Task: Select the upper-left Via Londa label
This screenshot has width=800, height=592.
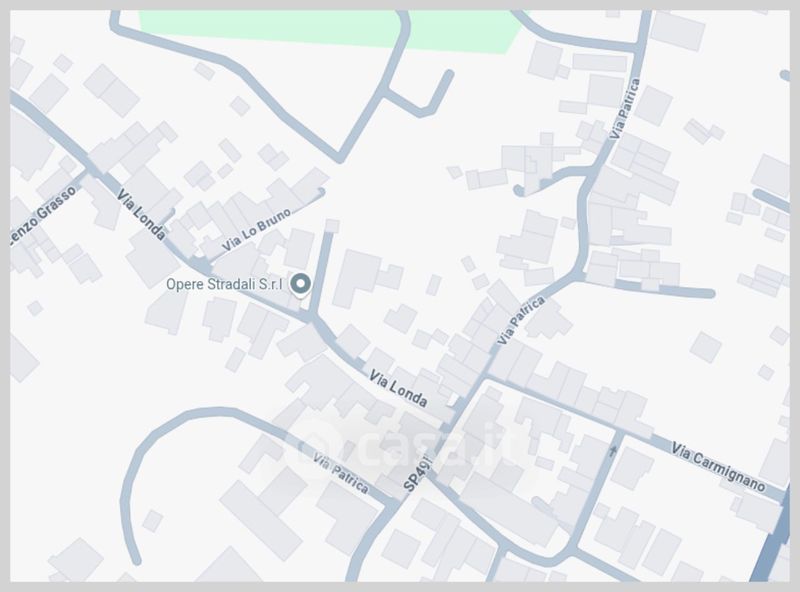Action: pyautogui.click(x=141, y=215)
